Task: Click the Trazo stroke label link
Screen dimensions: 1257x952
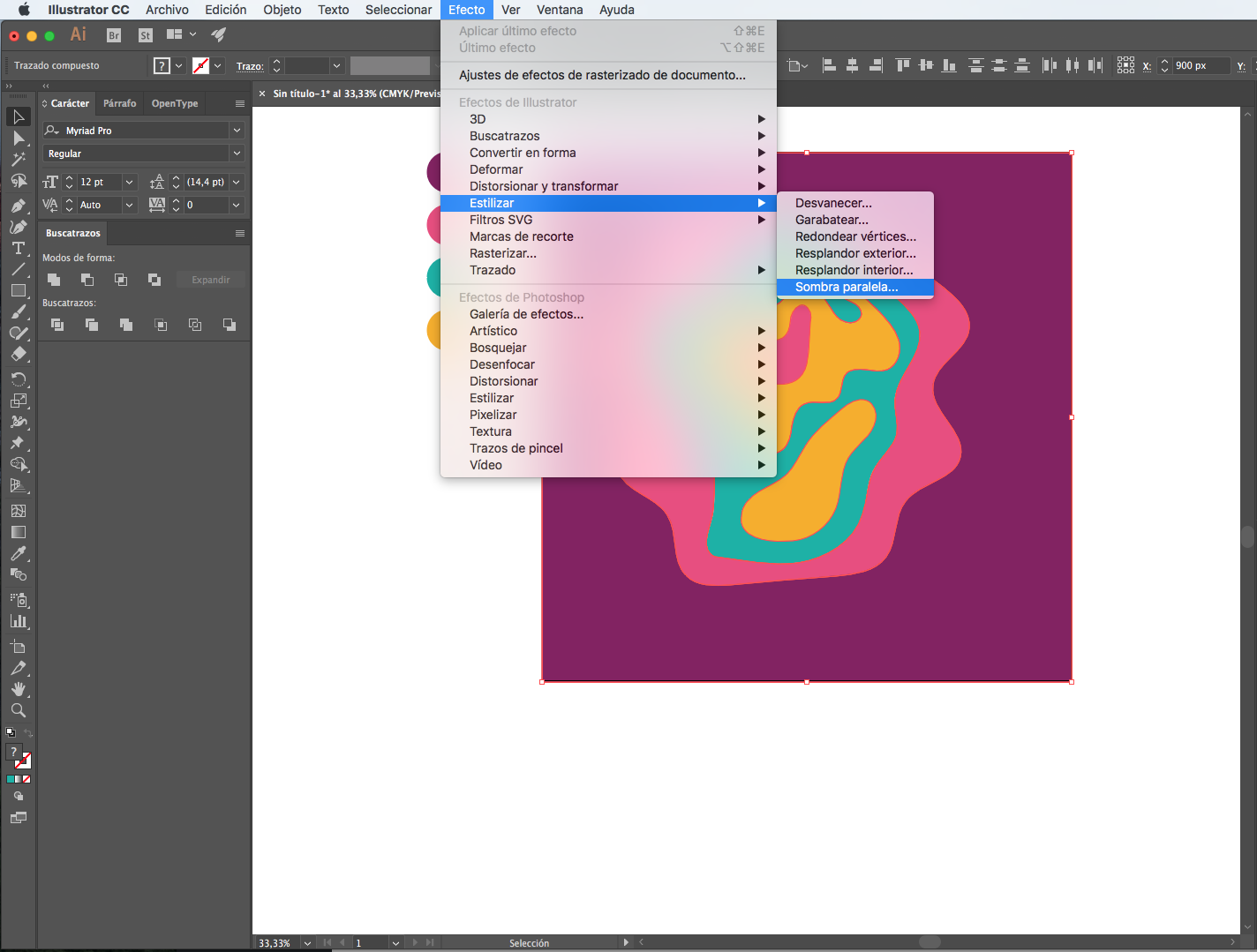Action: [250, 66]
